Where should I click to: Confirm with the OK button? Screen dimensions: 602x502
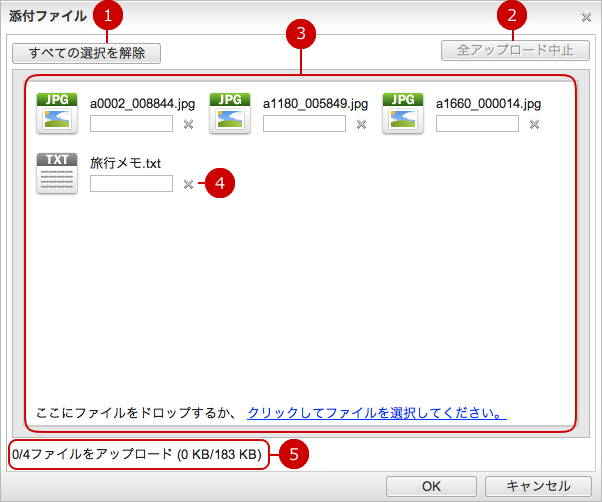click(x=431, y=486)
